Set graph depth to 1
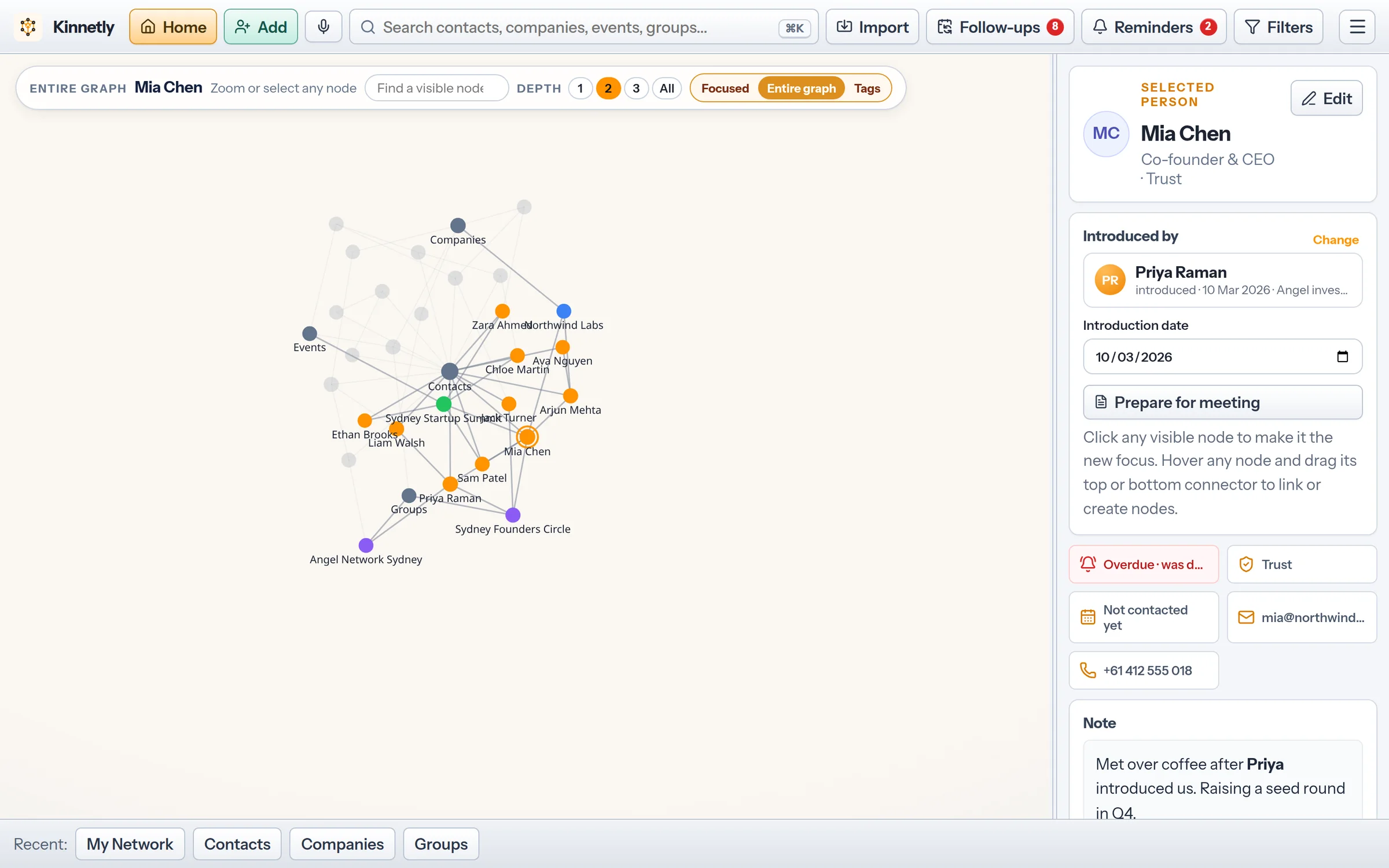The height and width of the screenshot is (868, 1389). (x=580, y=88)
